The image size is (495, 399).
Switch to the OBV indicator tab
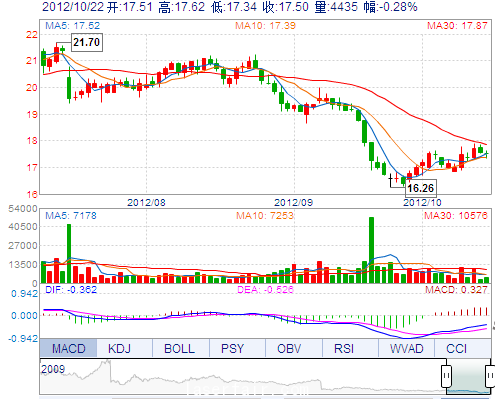289,348
